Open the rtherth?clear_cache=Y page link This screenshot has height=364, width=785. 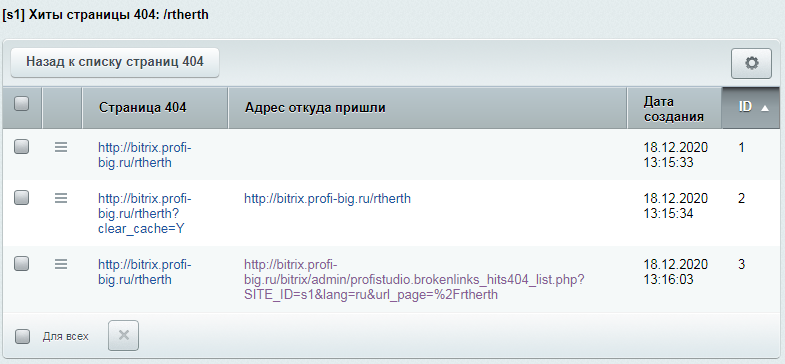tap(145, 214)
